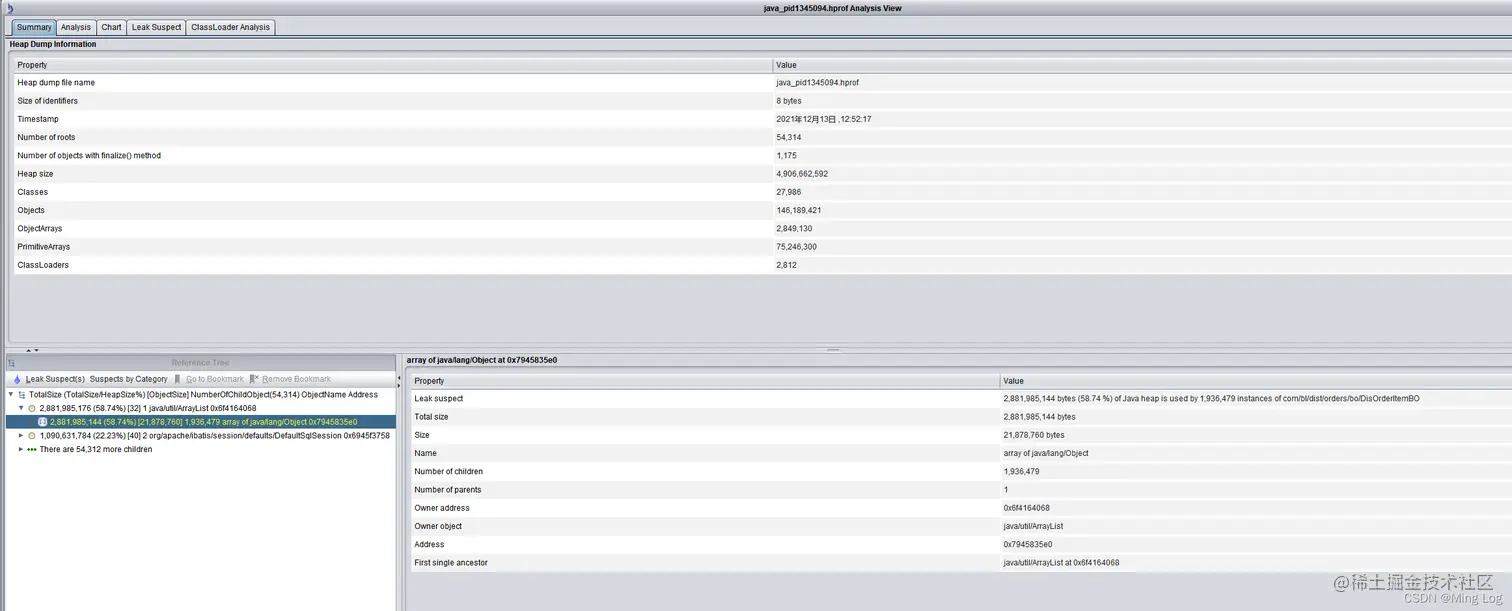This screenshot has width=1512, height=611.
Task: Click the root TotalSize tree node icon
Action: pyautogui.click(x=22, y=395)
